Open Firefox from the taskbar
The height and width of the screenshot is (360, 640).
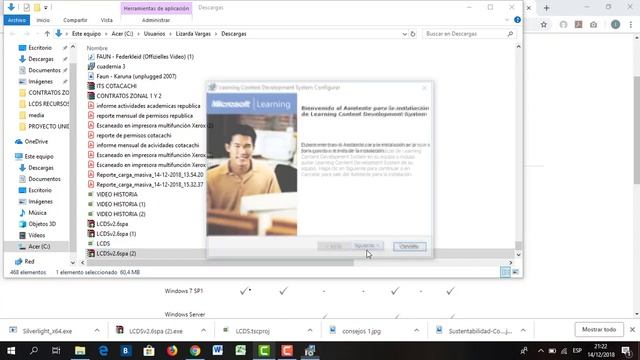pos(172,351)
